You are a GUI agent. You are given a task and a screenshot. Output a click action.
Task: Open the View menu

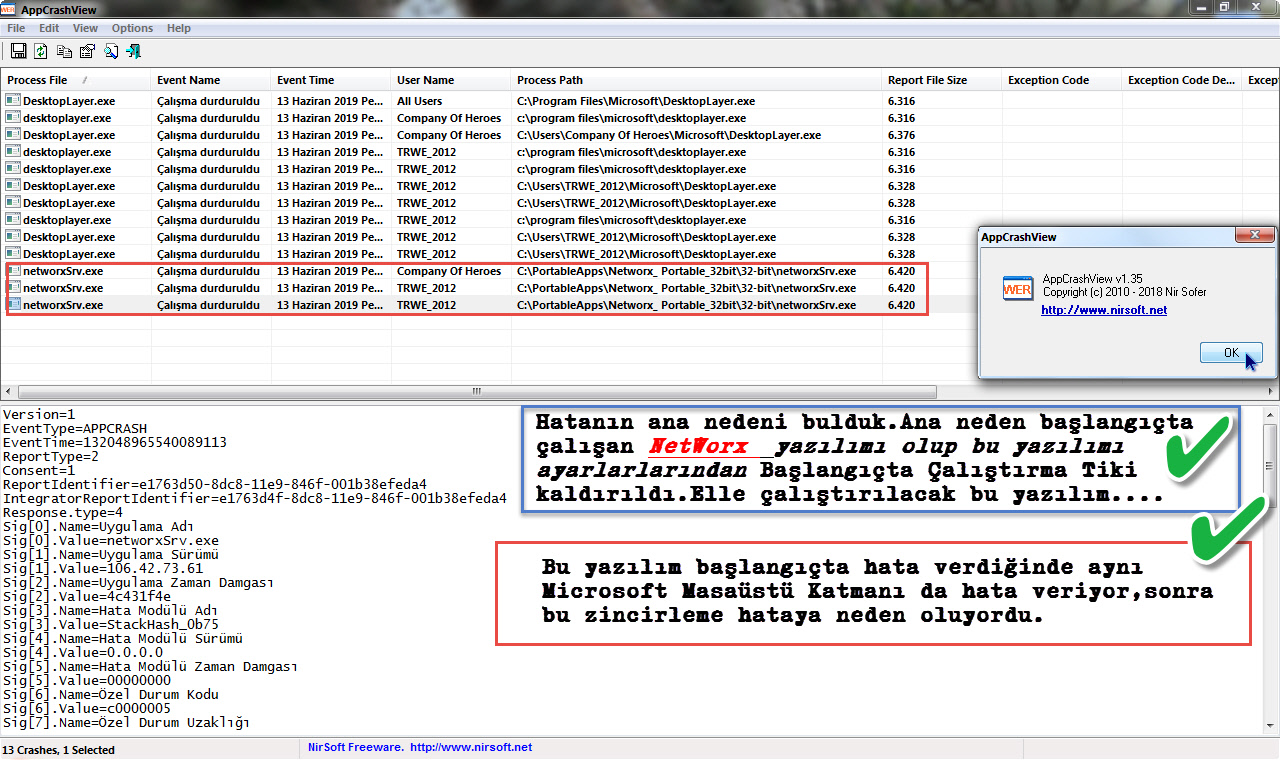pyautogui.click(x=85, y=28)
